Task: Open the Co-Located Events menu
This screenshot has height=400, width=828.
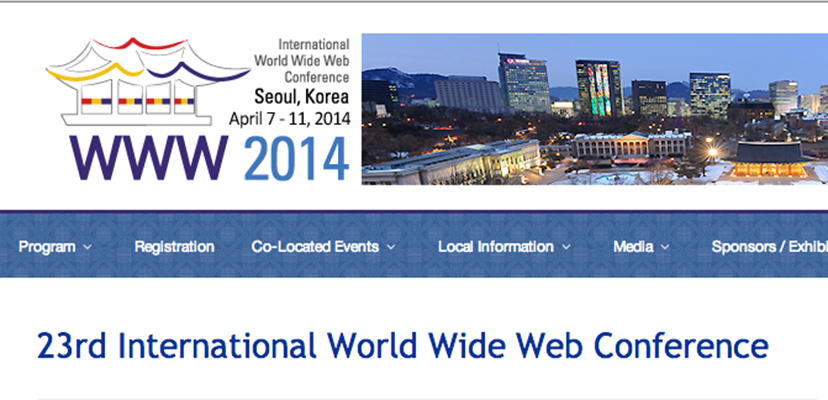Action: coord(315,247)
